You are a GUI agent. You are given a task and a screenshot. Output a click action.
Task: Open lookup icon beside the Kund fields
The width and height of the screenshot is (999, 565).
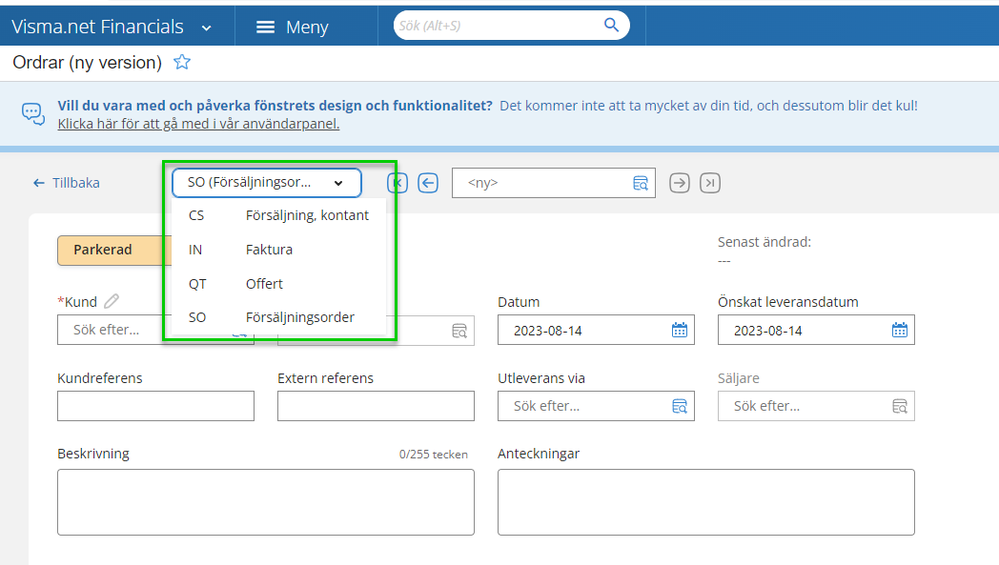pos(459,331)
